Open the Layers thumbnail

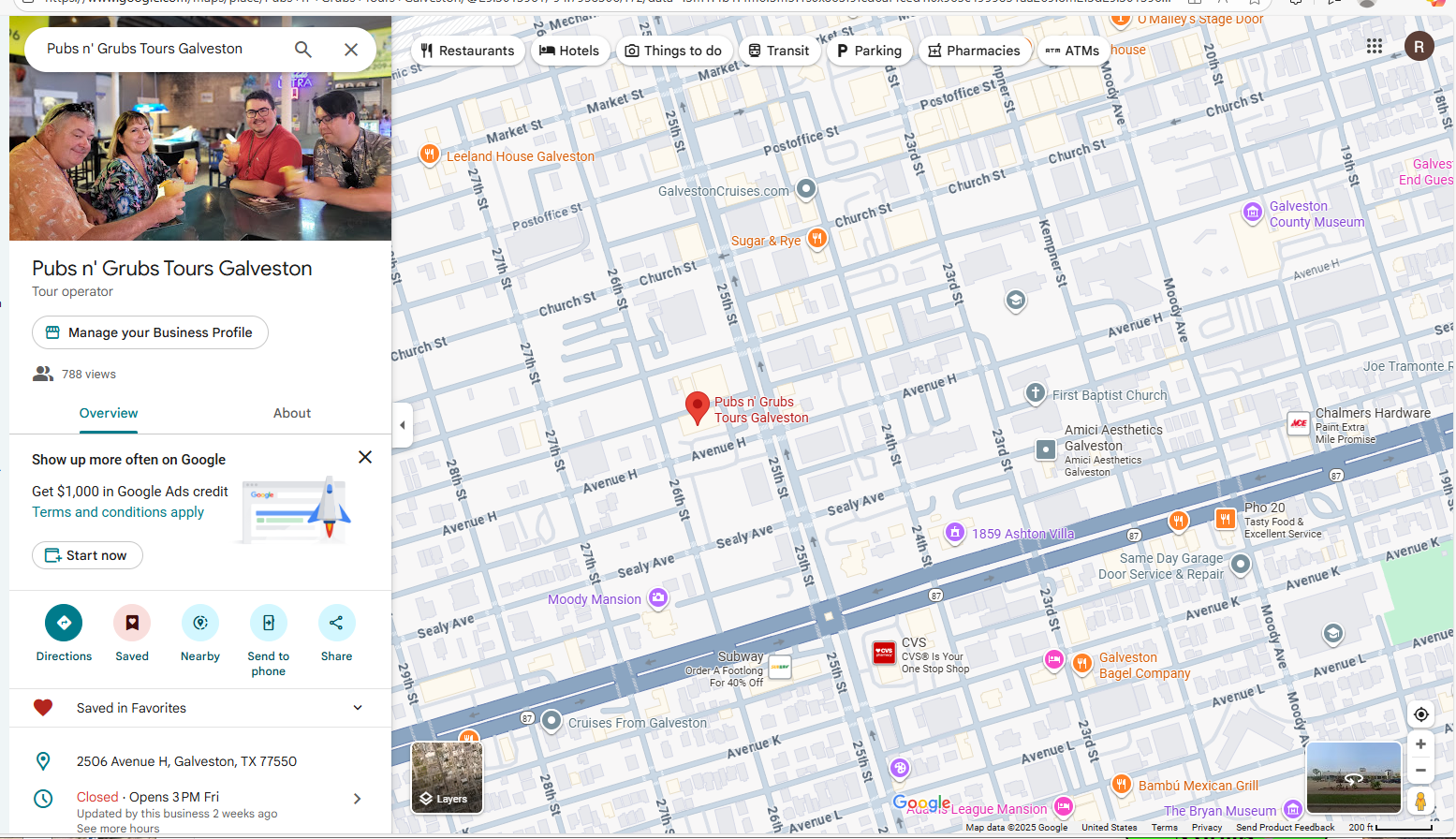click(447, 777)
